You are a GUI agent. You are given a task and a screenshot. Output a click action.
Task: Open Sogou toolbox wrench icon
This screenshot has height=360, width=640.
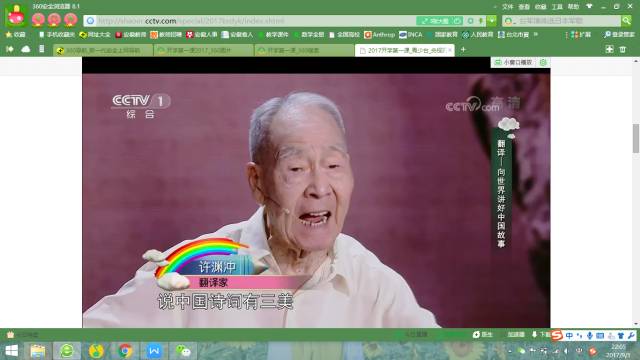point(631,336)
